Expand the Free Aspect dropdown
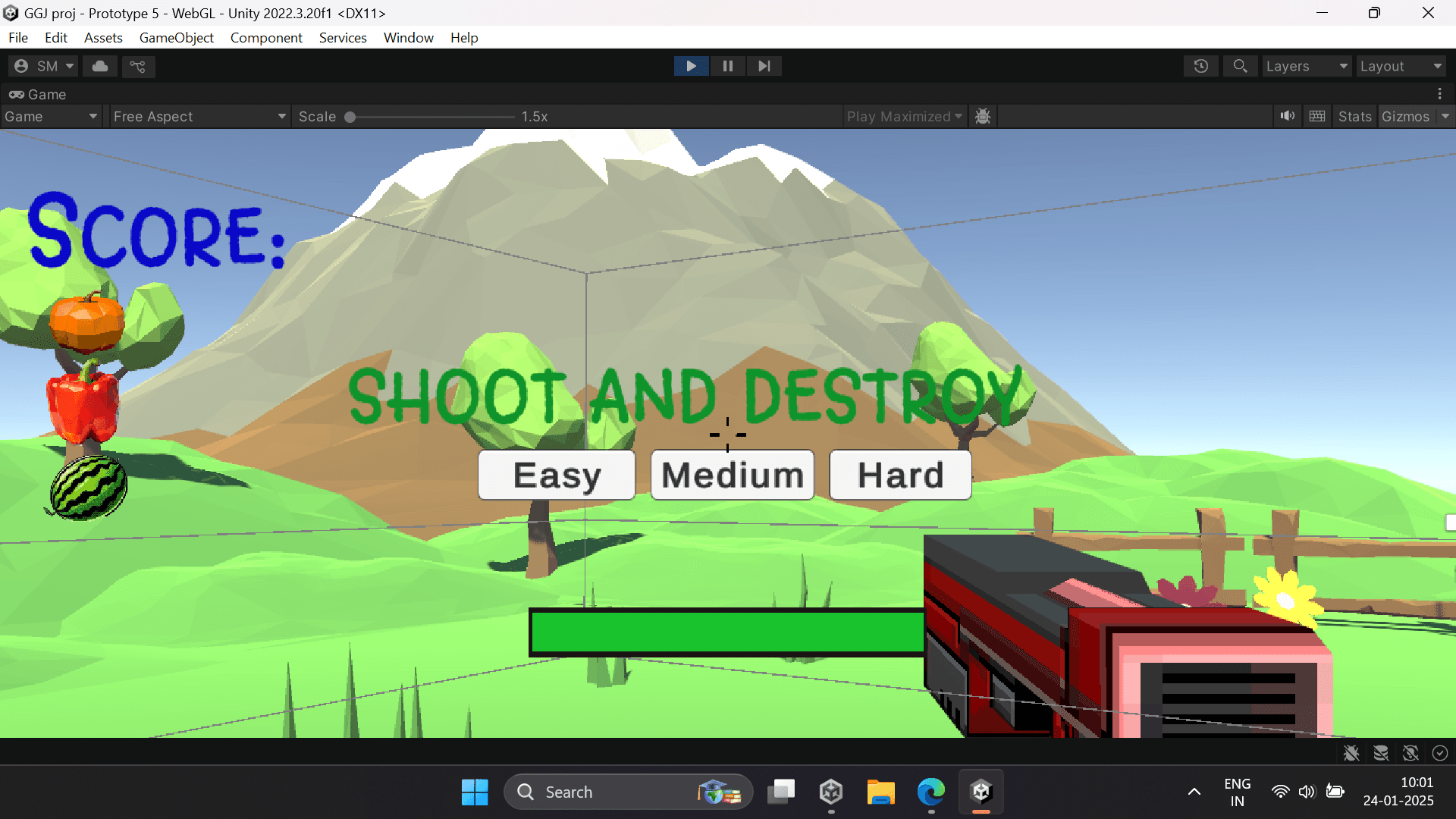Viewport: 1456px width, 819px height. coord(199,116)
